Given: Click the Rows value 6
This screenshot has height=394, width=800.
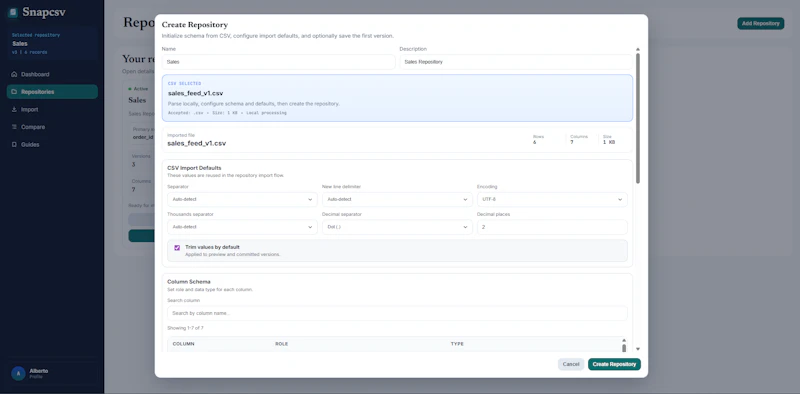Looking at the screenshot, I should tap(535, 142).
